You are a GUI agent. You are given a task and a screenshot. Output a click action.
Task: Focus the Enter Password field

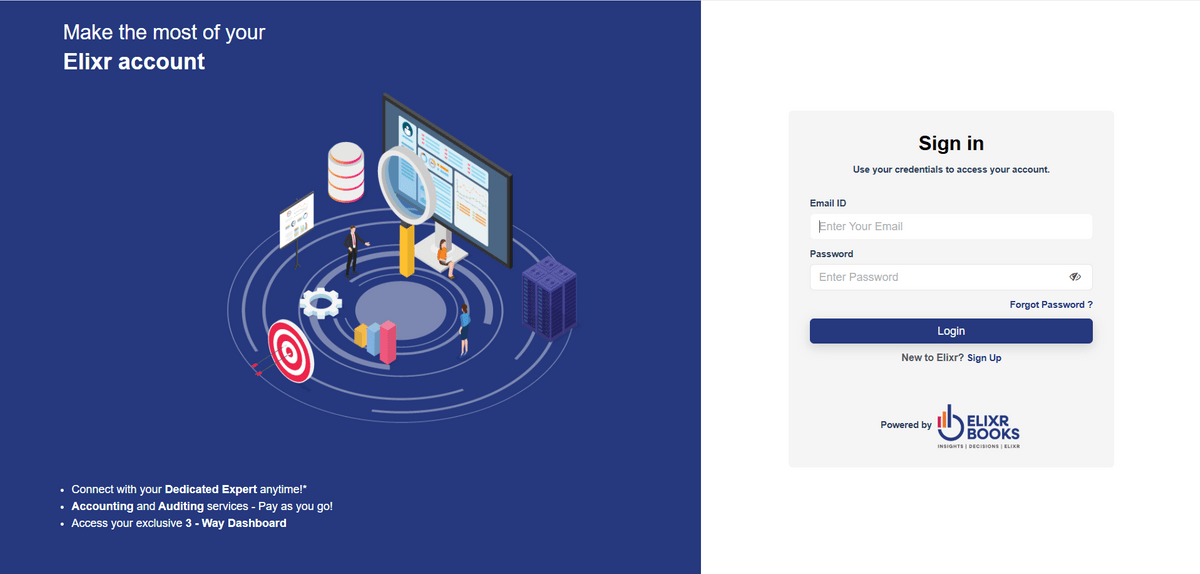tap(935, 277)
